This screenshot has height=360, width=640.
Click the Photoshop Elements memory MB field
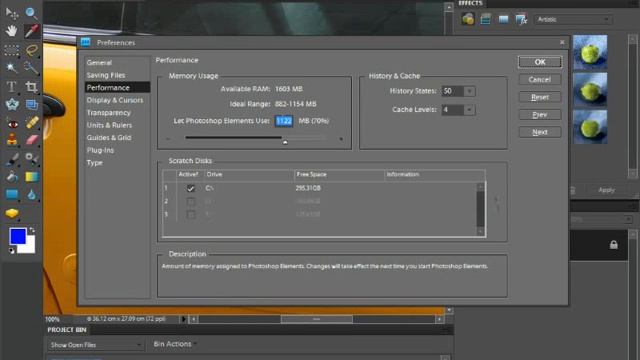click(x=284, y=121)
